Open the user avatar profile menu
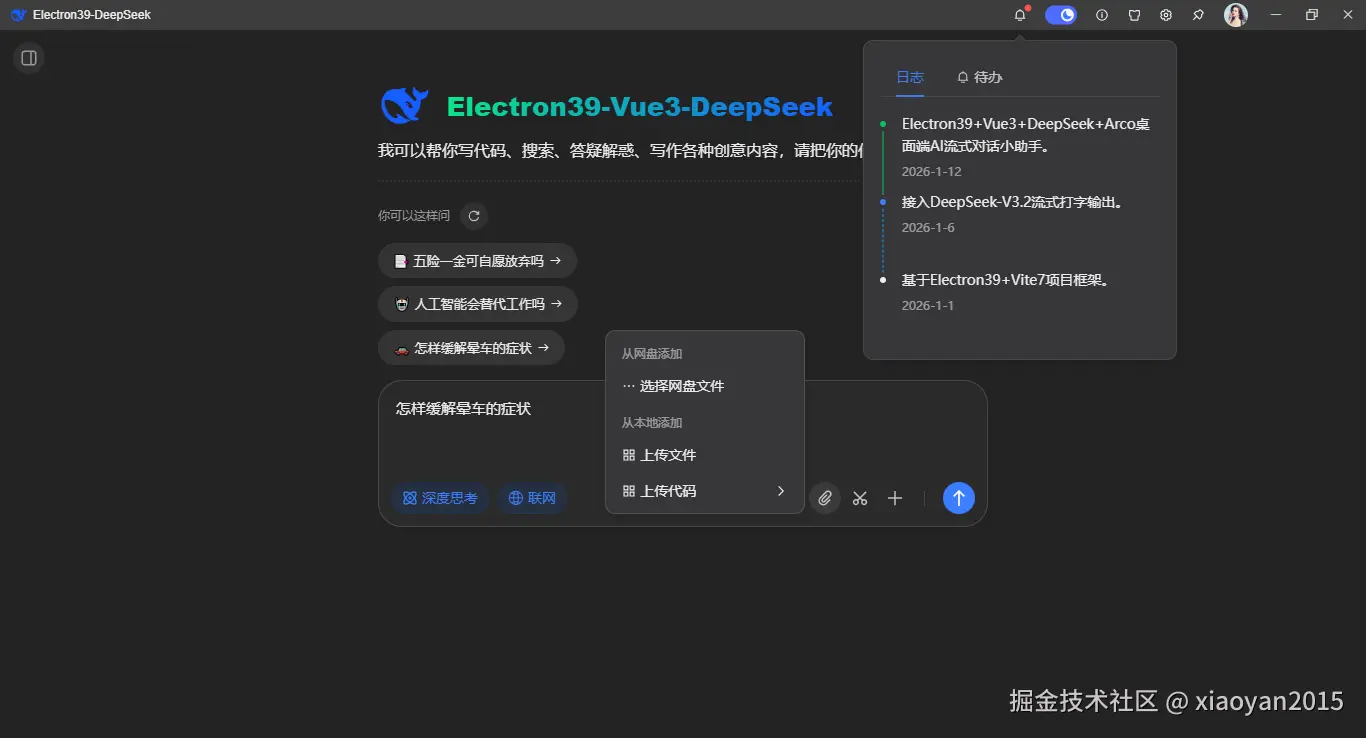Viewport: 1366px width, 738px height. tap(1235, 14)
